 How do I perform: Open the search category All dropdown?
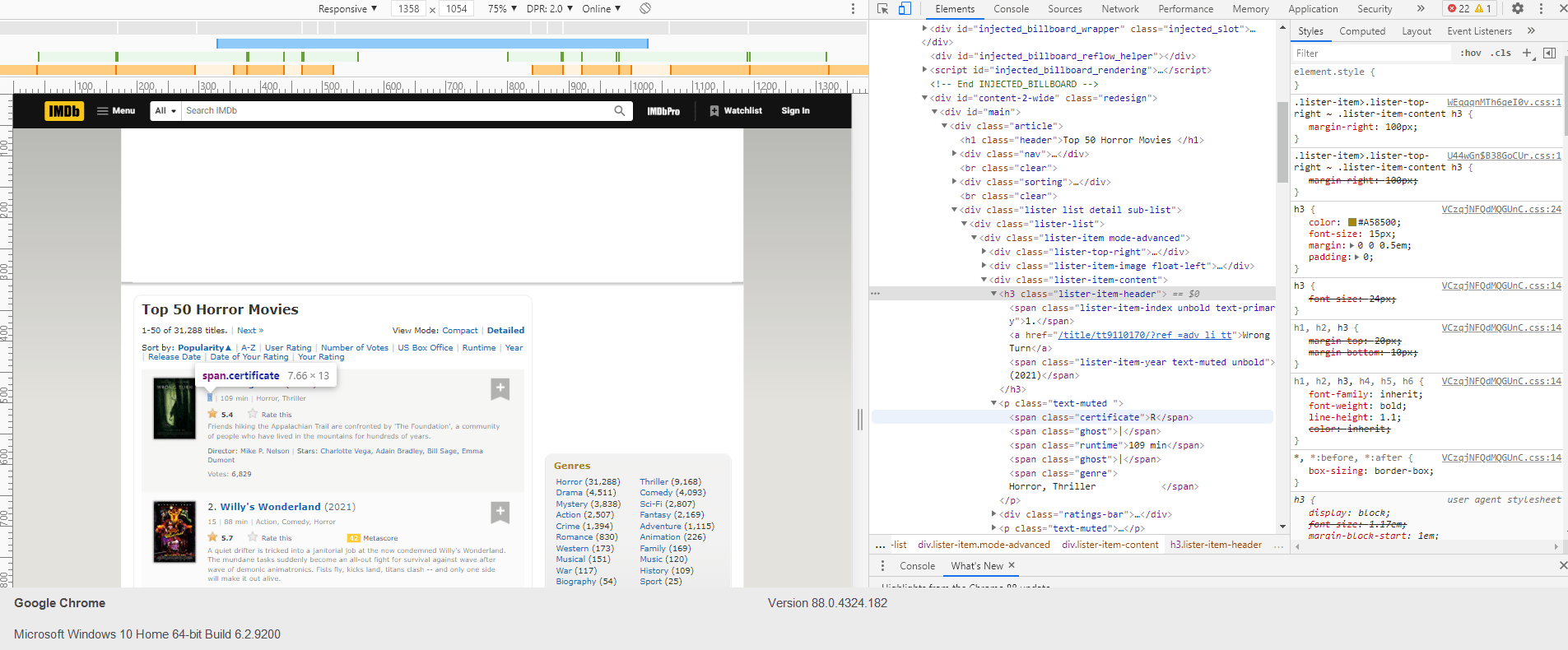click(165, 111)
